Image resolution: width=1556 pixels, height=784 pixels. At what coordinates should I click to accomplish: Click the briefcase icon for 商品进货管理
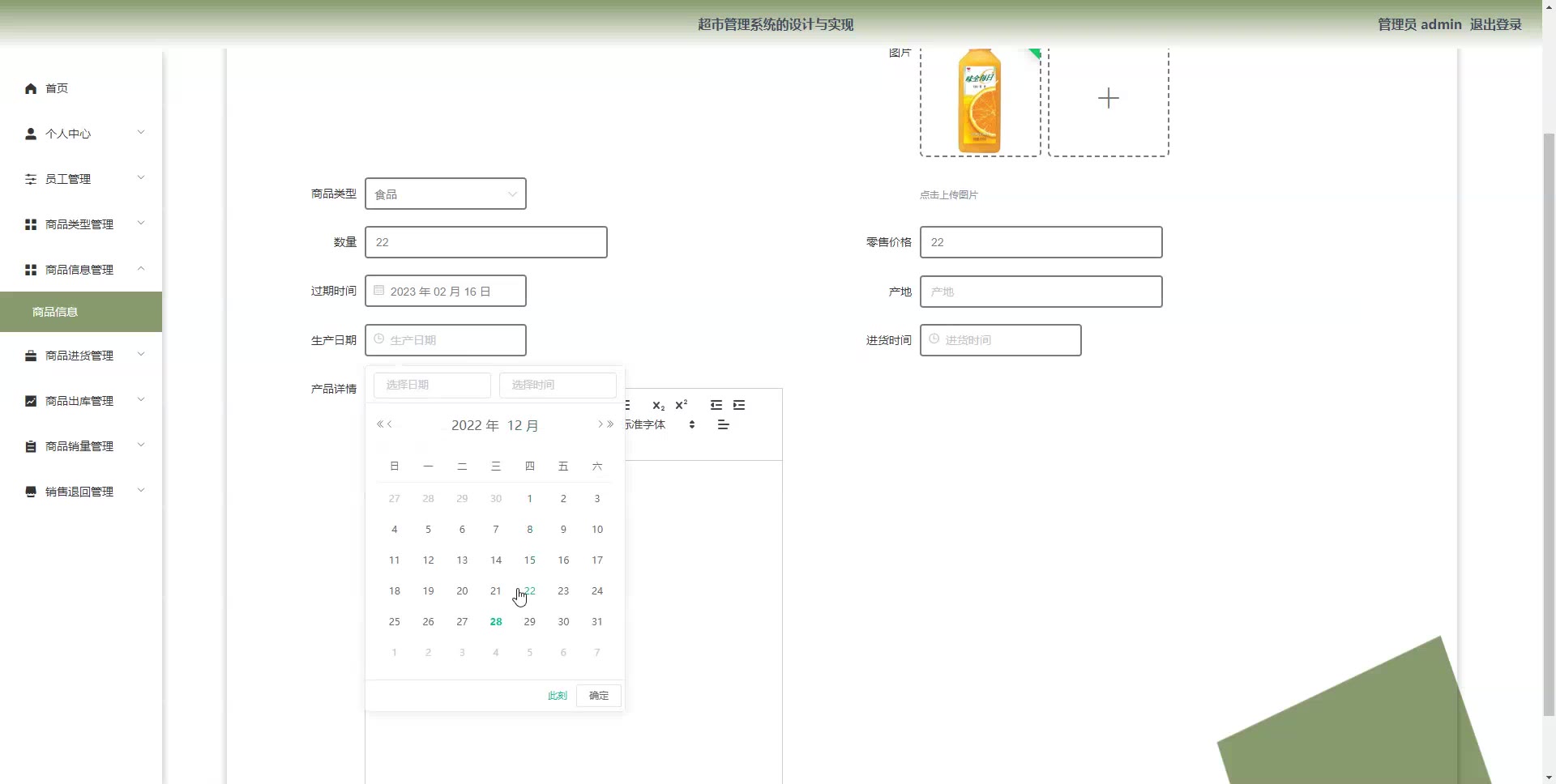[31, 356]
